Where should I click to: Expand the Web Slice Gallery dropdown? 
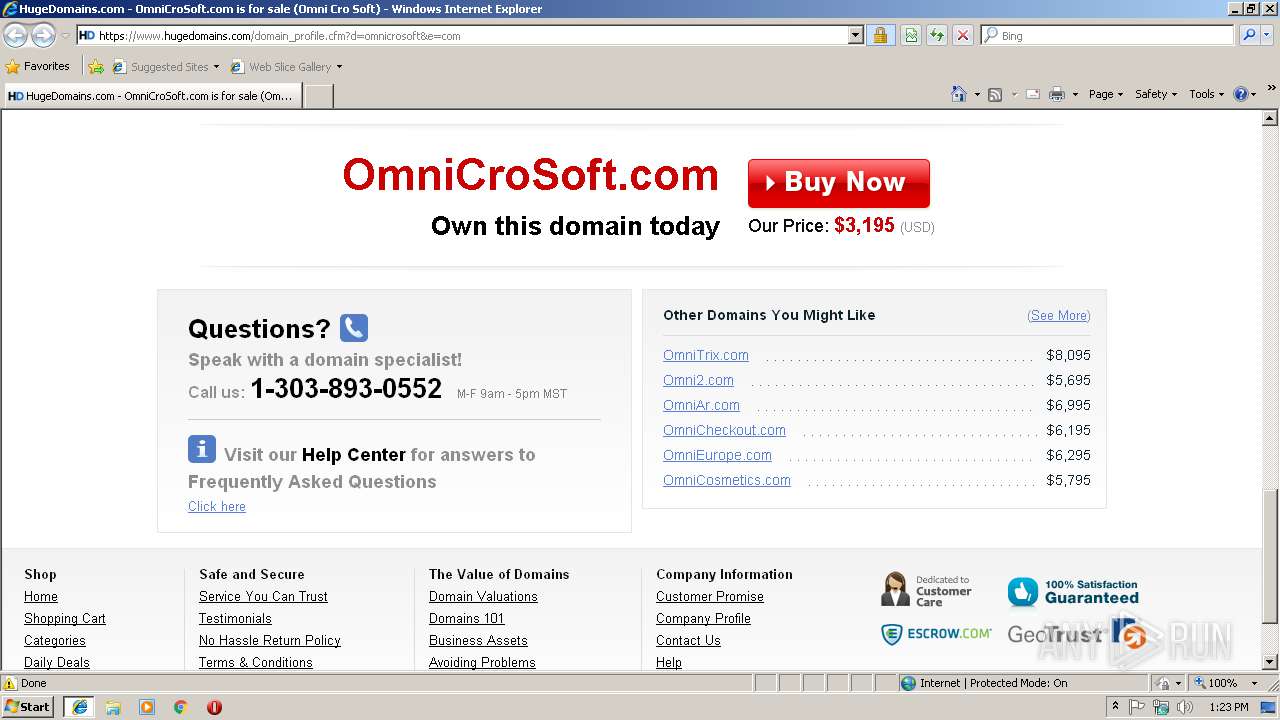click(339, 67)
